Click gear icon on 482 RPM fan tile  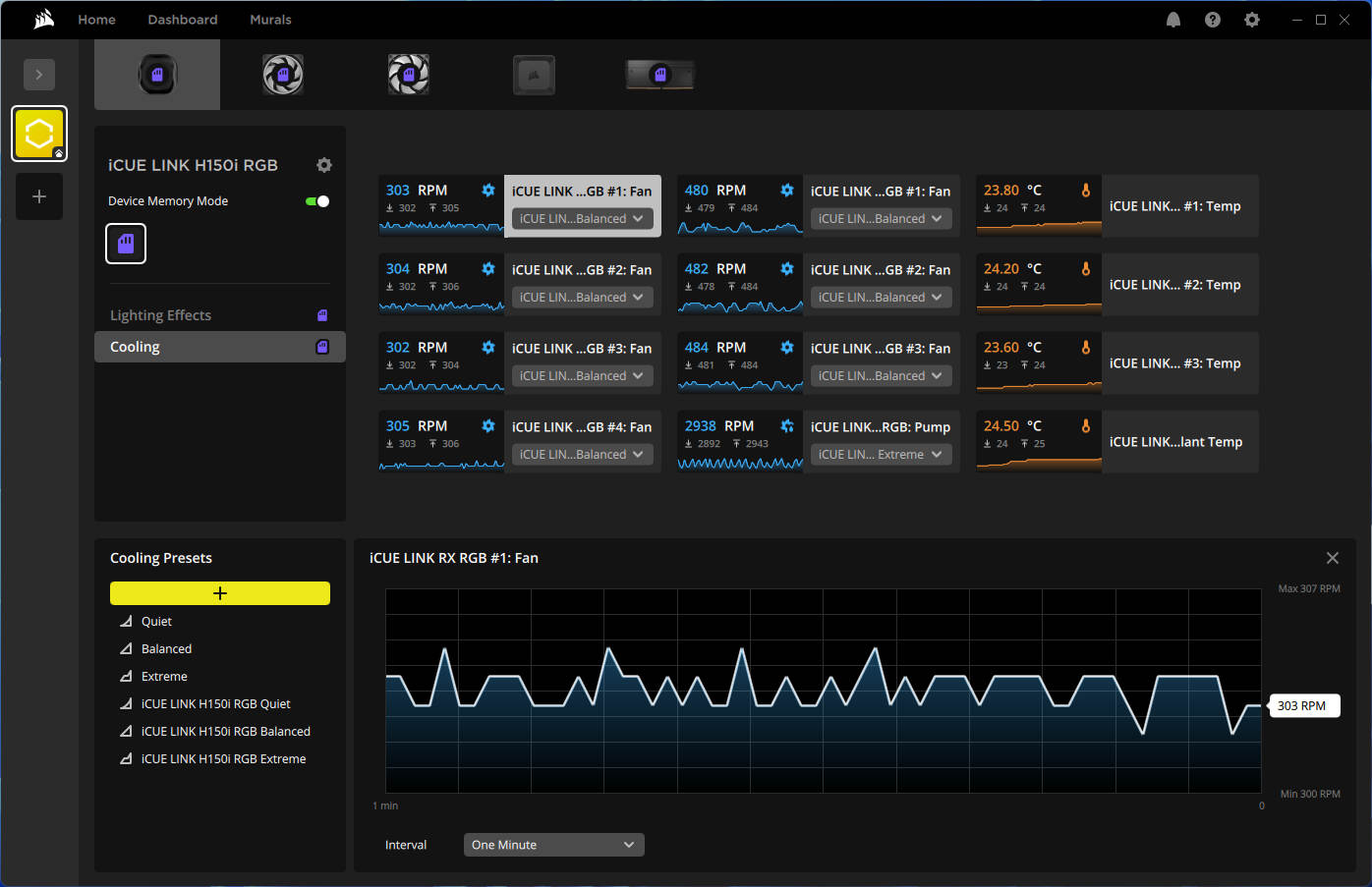(x=787, y=268)
